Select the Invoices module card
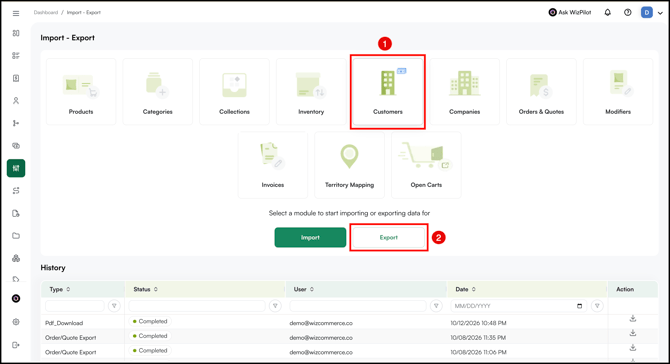670x364 pixels. coord(273,165)
